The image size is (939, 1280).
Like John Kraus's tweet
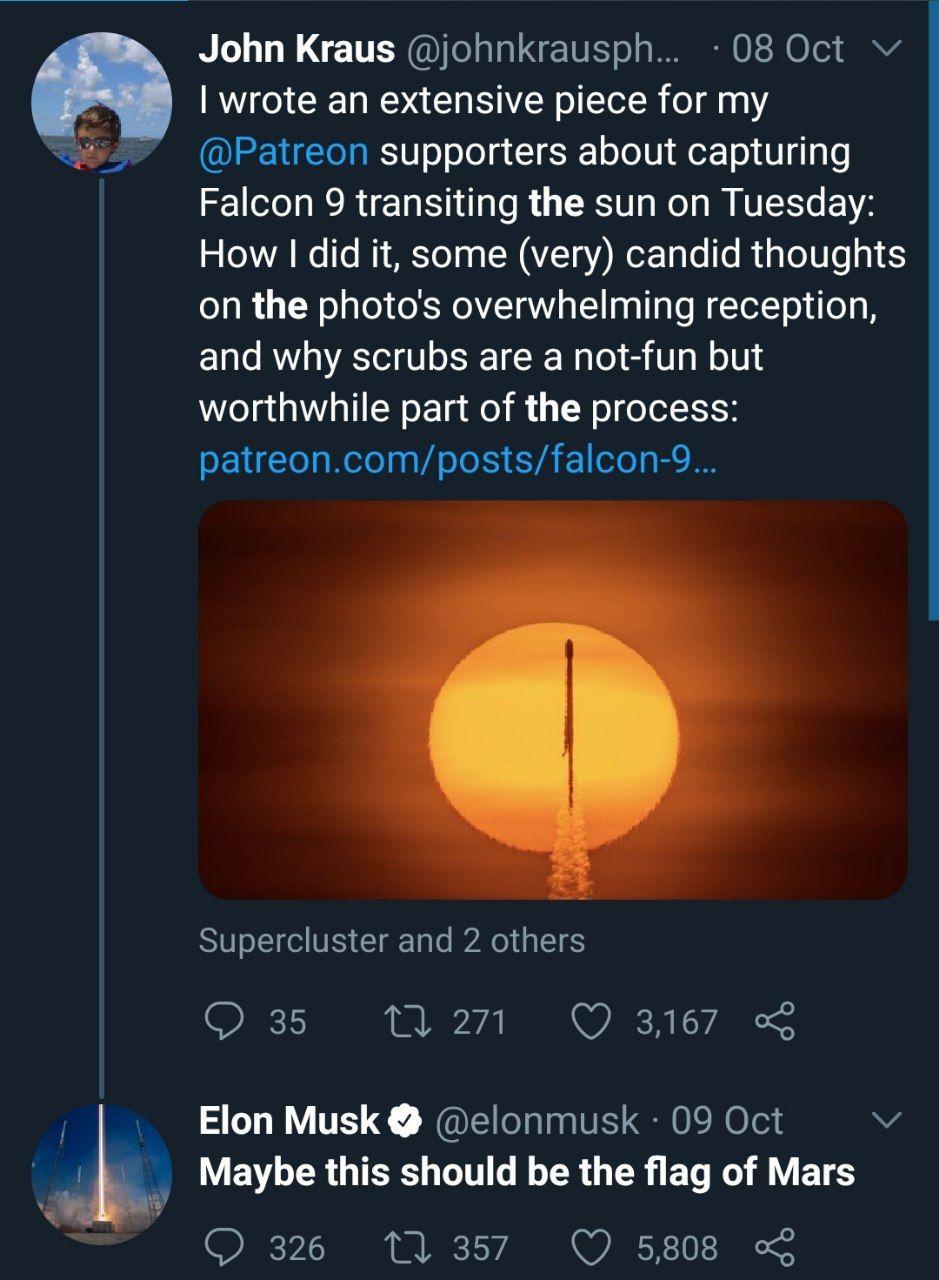click(x=591, y=1021)
